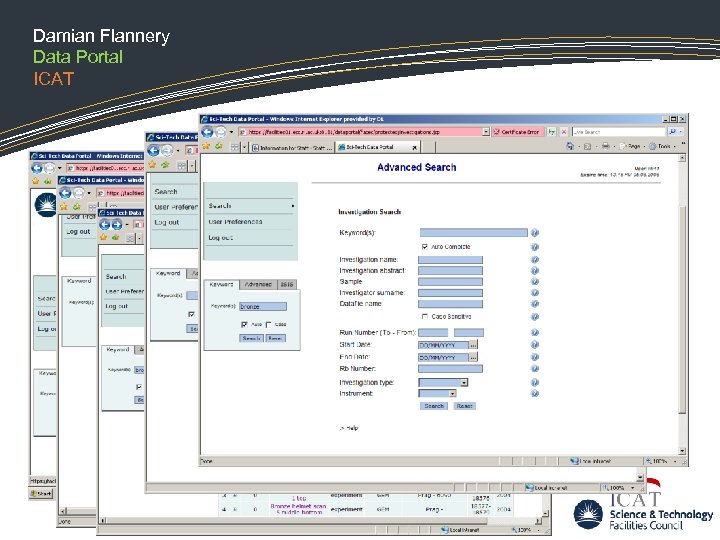
Task: Switch to the Information for Staff browser tab
Action: pos(292,147)
